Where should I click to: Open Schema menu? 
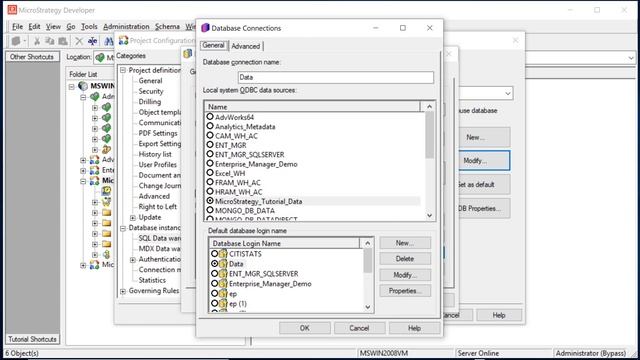tap(167, 27)
